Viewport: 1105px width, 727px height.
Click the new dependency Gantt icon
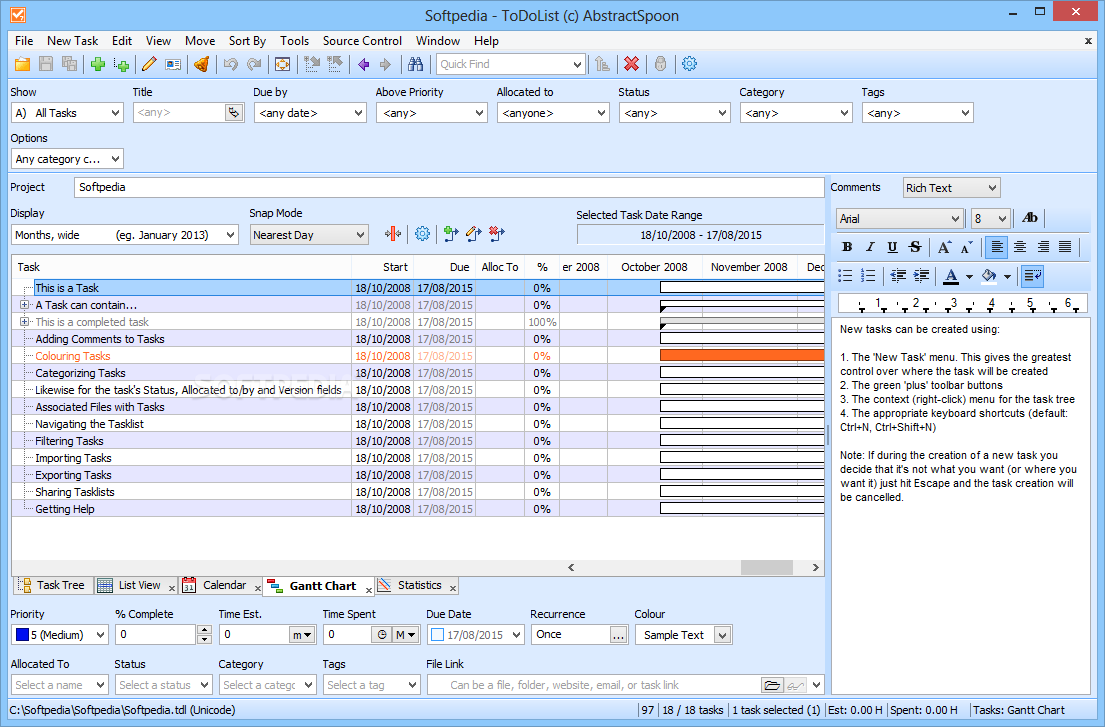tap(451, 234)
